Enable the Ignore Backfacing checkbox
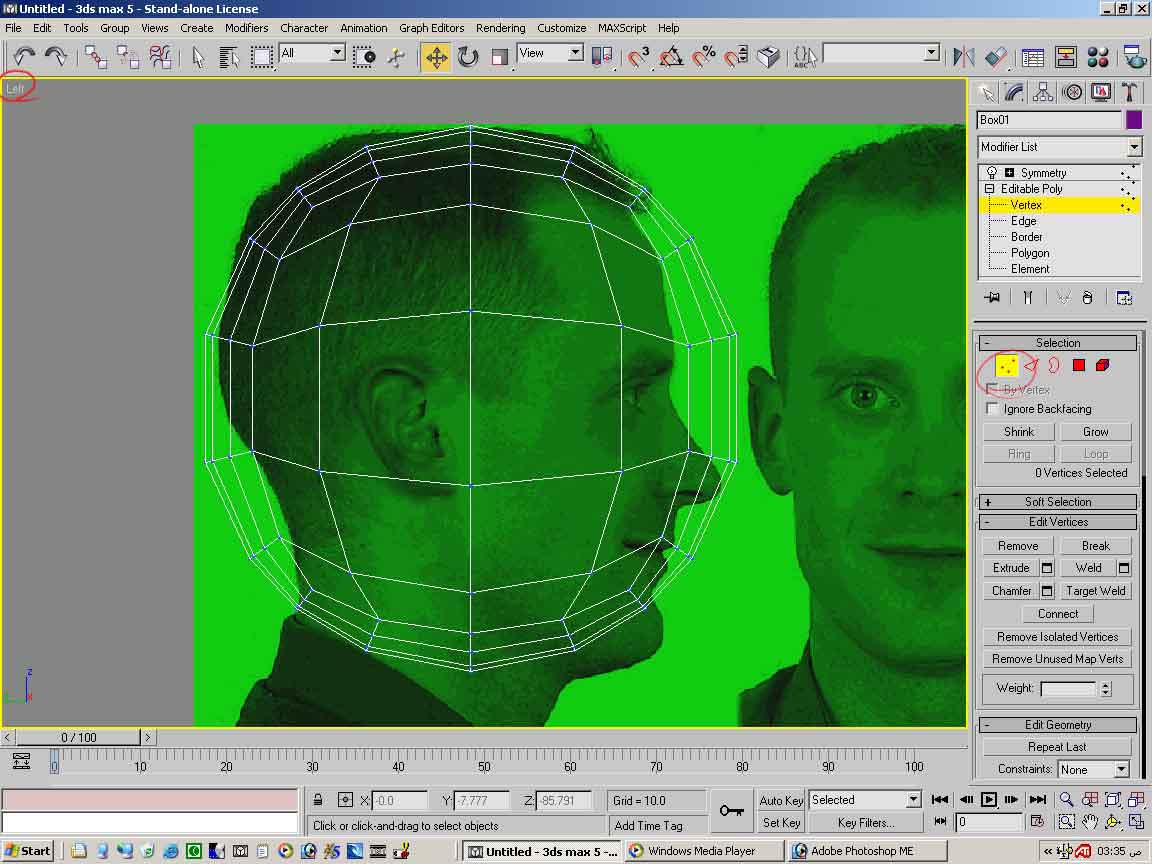The width and height of the screenshot is (1152, 864). point(992,408)
